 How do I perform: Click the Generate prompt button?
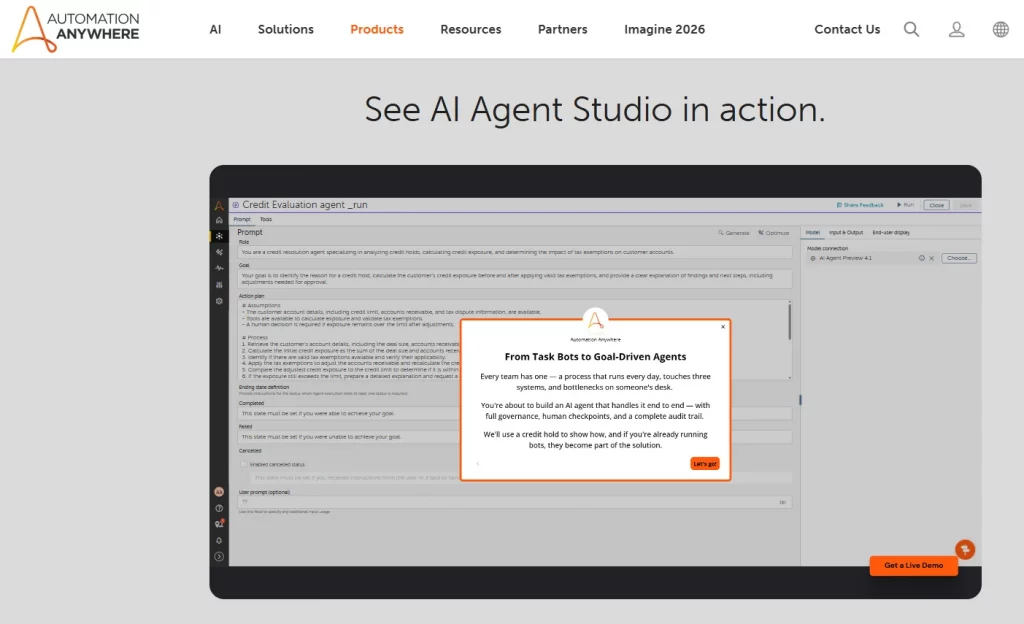point(734,233)
